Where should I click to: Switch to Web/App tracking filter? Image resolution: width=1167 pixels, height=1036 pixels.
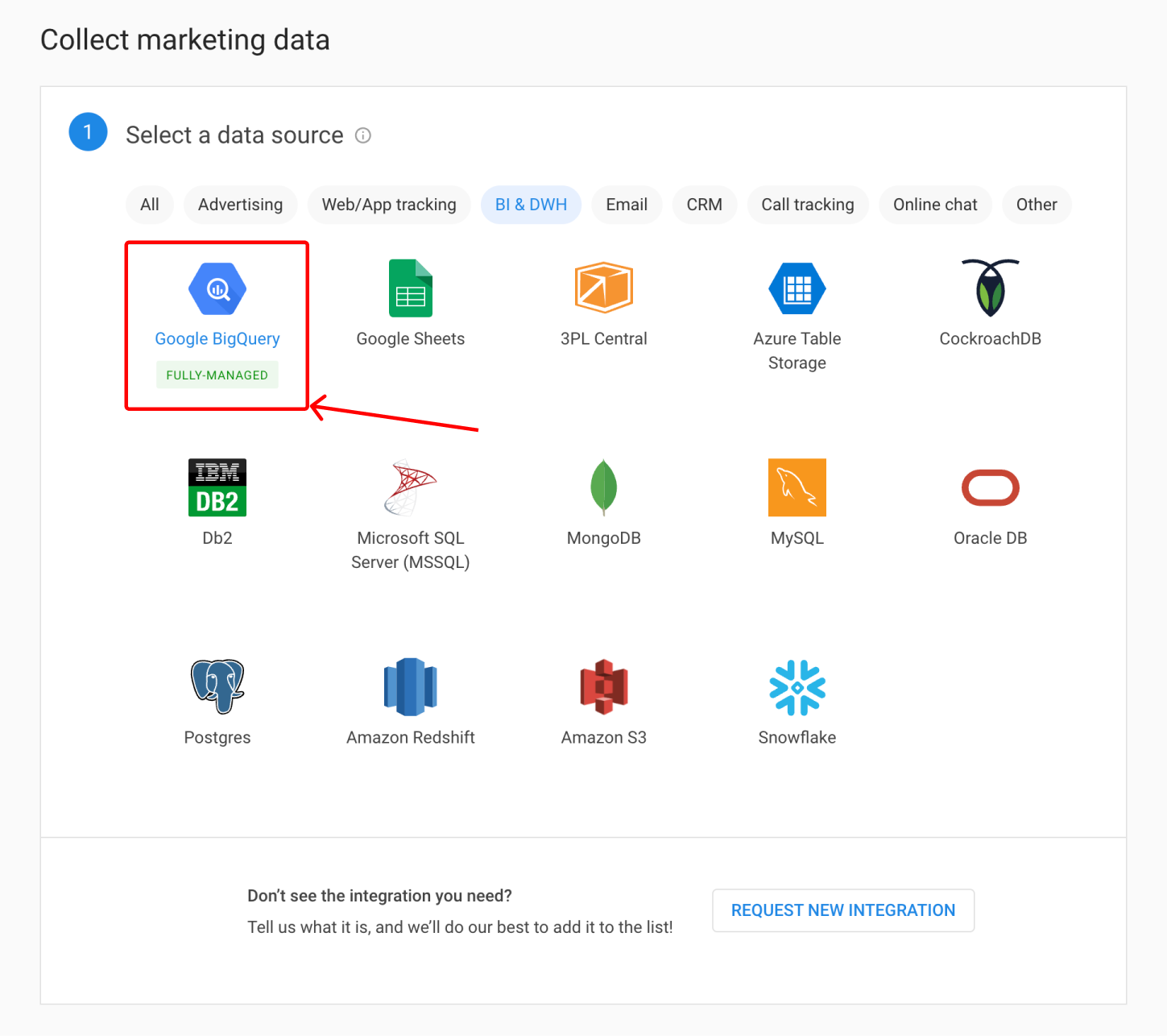pyautogui.click(x=389, y=205)
